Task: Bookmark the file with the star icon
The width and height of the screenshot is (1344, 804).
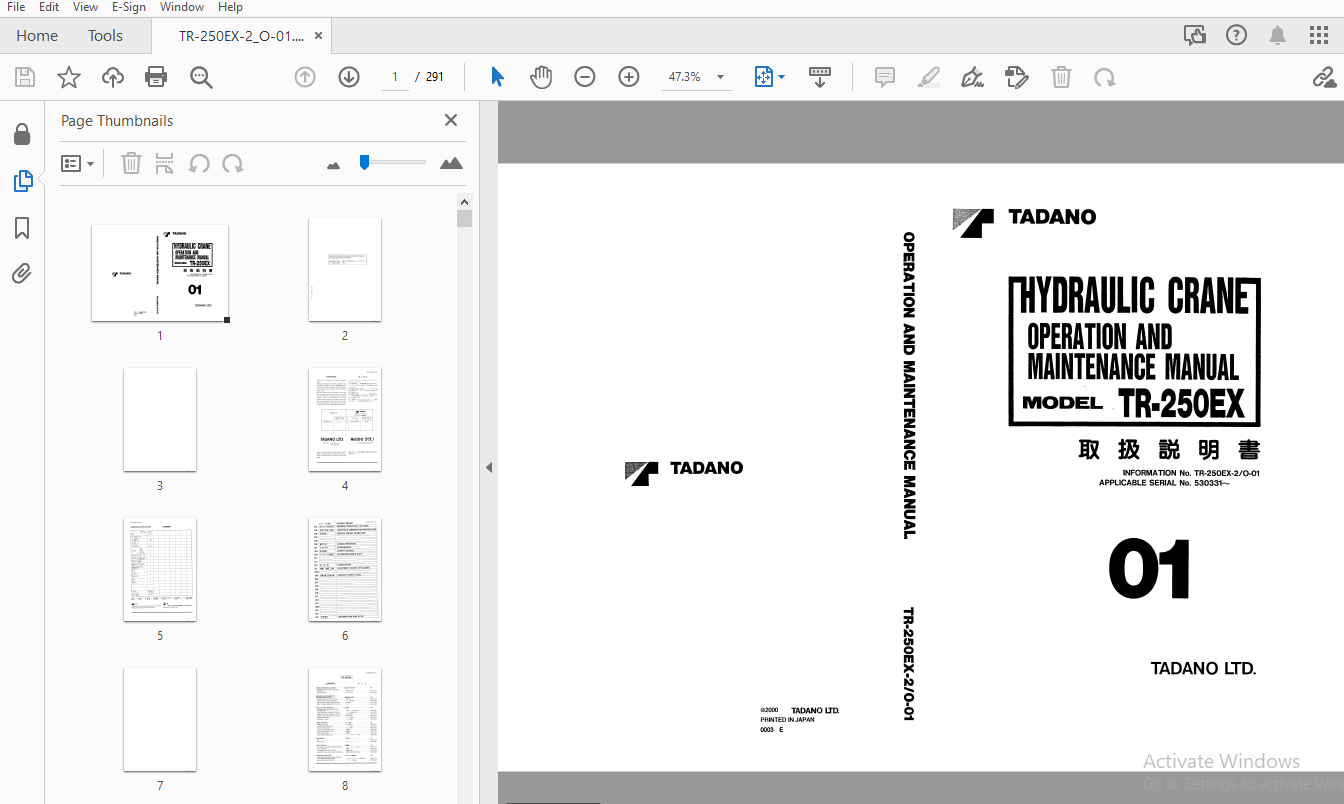Action: [x=69, y=77]
